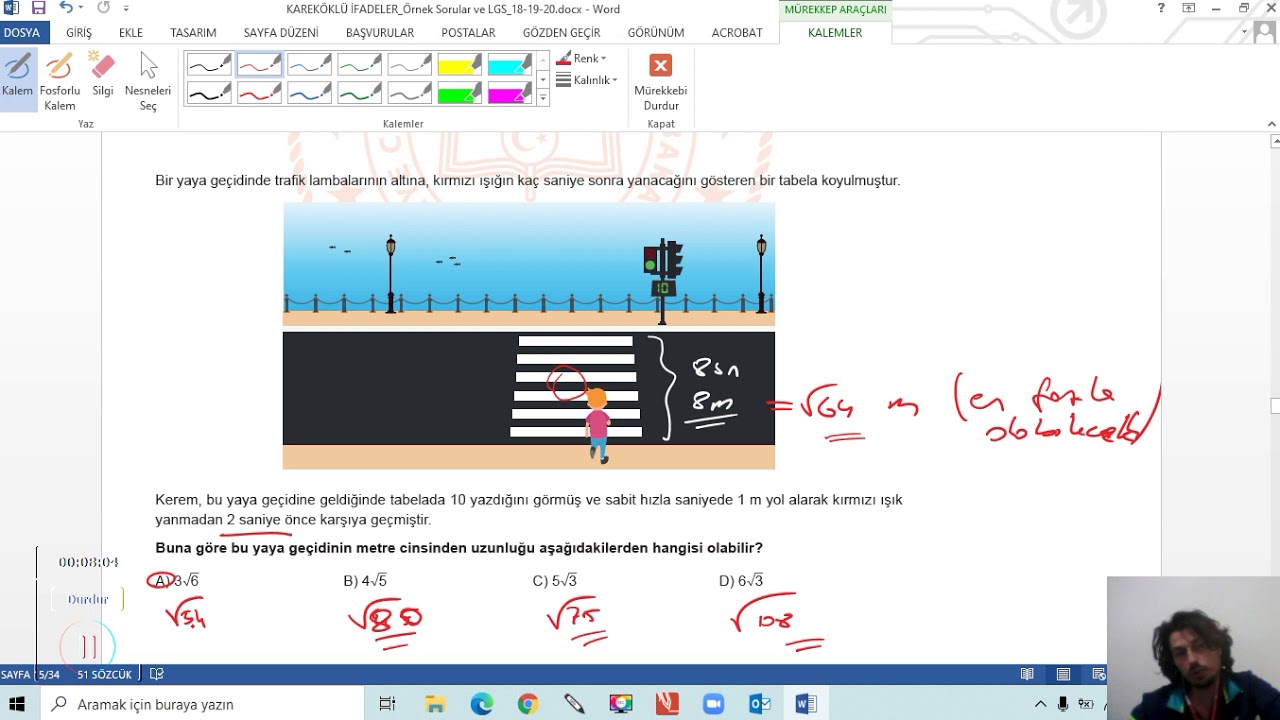Pick the thick green pen preset
The image size is (1280, 720).
tap(359, 92)
